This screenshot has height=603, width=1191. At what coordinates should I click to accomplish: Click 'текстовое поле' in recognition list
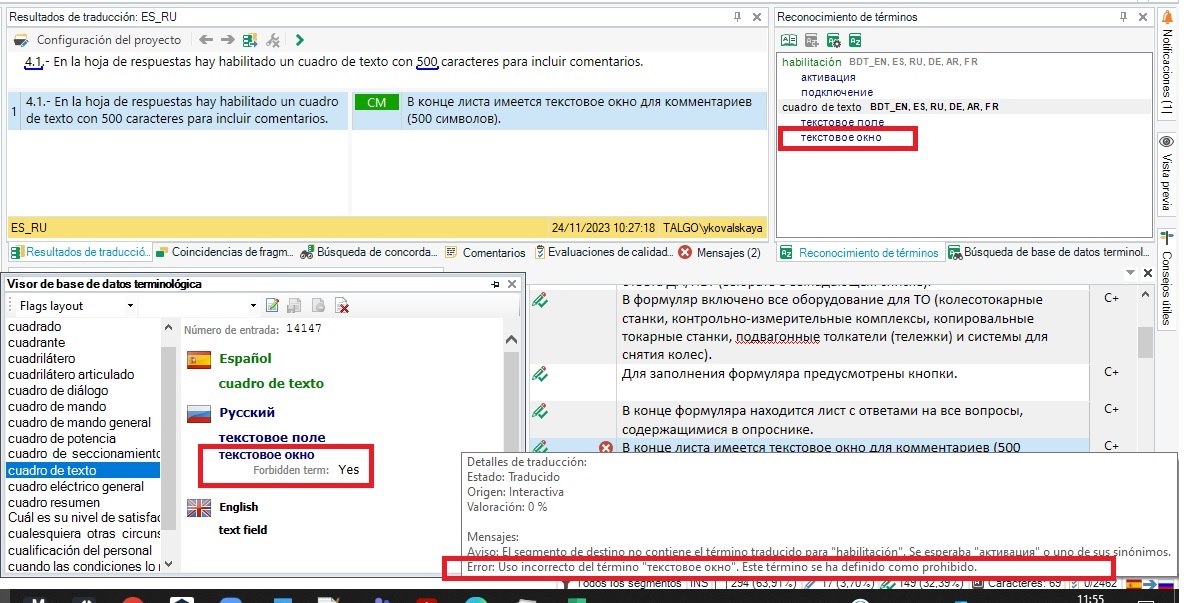coord(842,122)
